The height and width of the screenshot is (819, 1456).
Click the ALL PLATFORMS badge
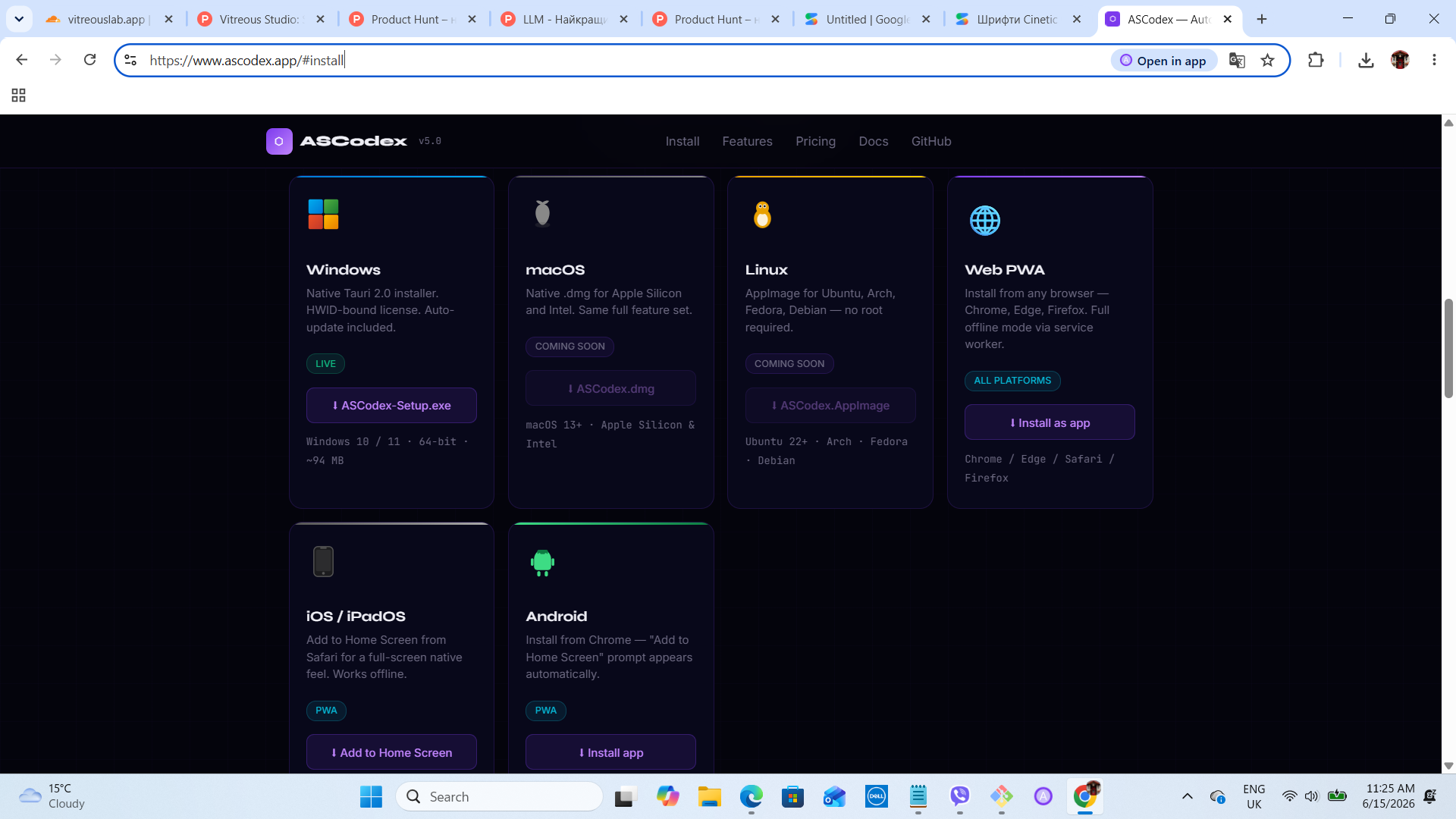coord(1012,381)
